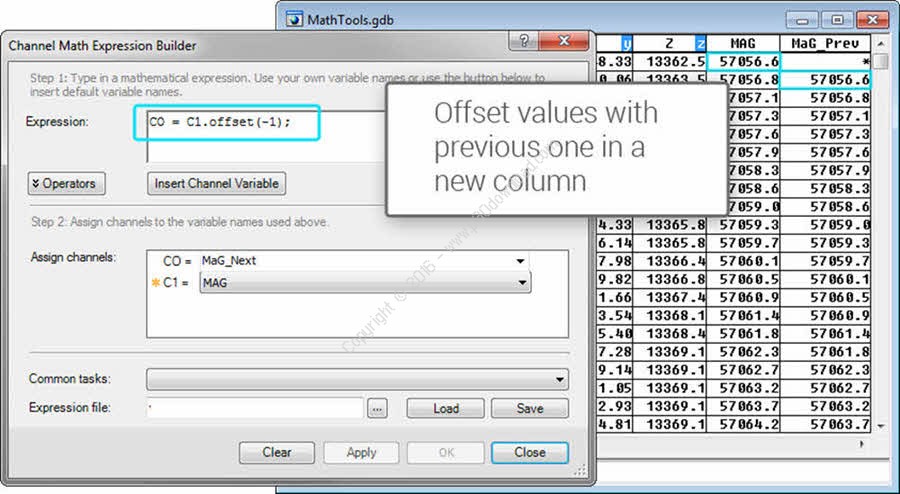Click the Apply button
The width and height of the screenshot is (900, 494).
point(361,453)
